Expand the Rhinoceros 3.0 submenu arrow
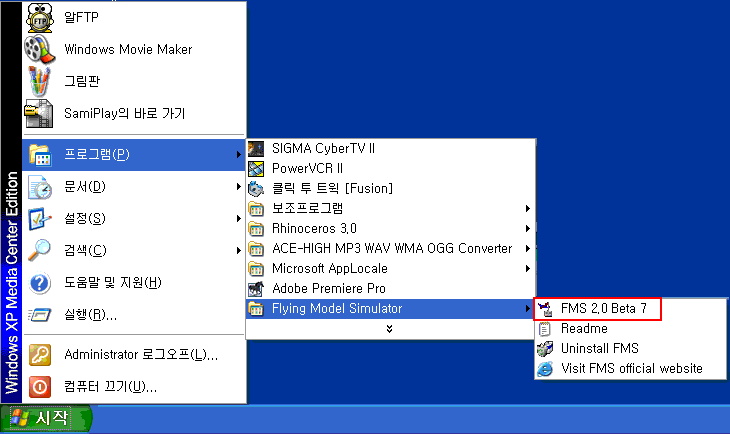 (x=527, y=229)
